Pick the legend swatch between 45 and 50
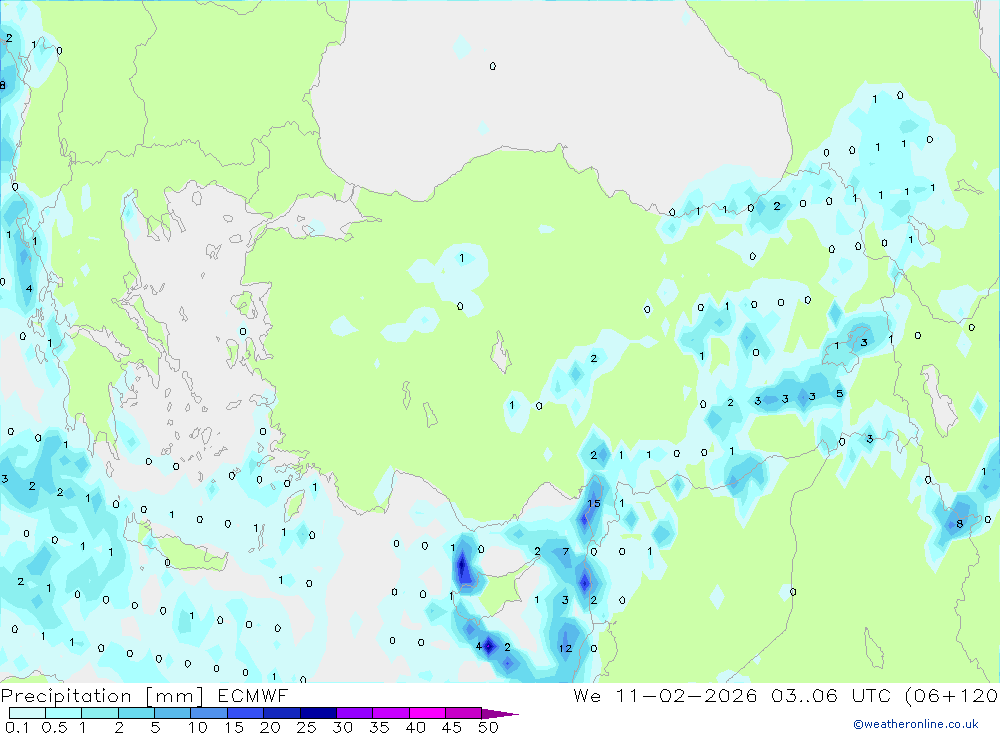This screenshot has width=1000, height=733. pyautogui.click(x=464, y=713)
